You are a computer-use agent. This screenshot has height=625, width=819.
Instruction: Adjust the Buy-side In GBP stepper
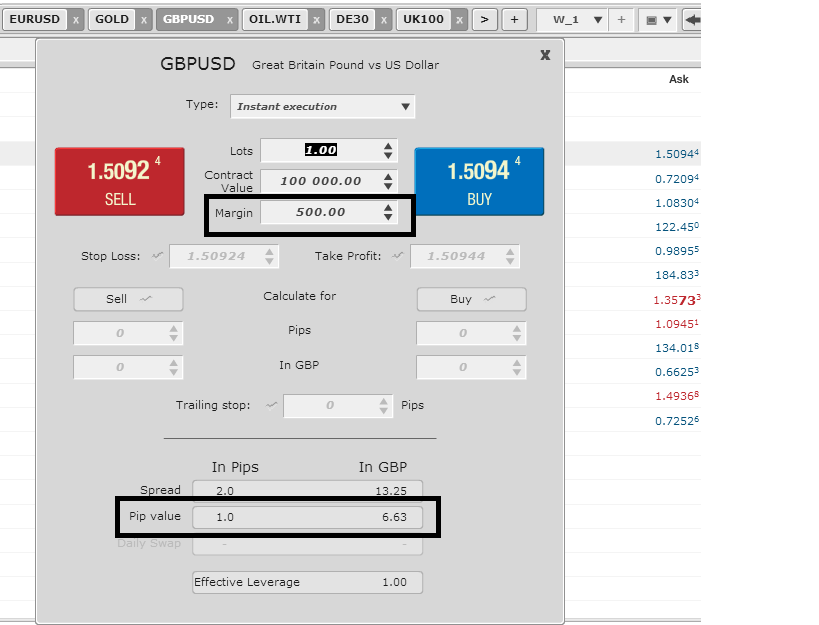point(517,367)
